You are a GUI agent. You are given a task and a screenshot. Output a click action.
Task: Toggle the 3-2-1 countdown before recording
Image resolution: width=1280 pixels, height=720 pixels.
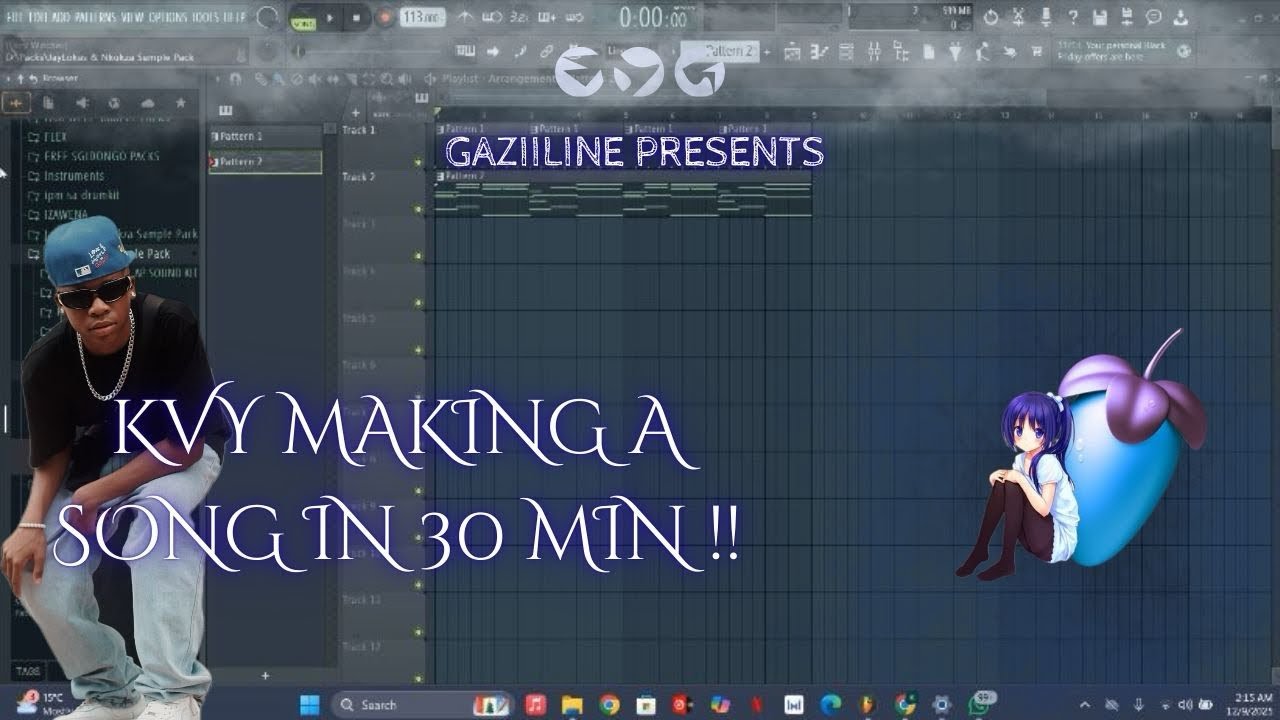coord(520,17)
